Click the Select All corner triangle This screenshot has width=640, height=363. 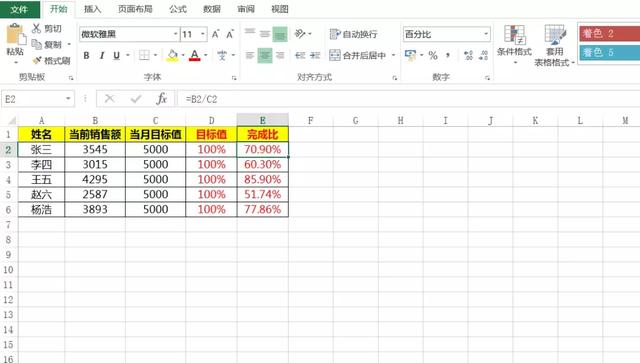(11, 120)
